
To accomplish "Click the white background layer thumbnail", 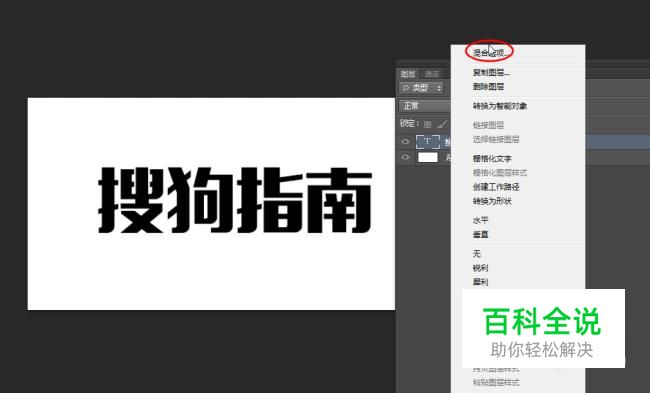I will pos(428,157).
